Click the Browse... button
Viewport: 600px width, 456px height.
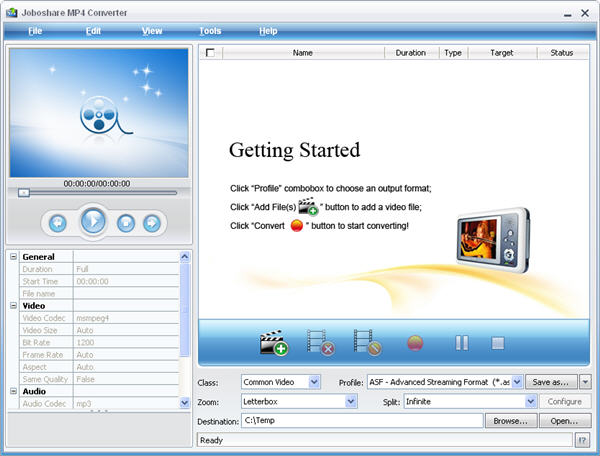(511, 421)
